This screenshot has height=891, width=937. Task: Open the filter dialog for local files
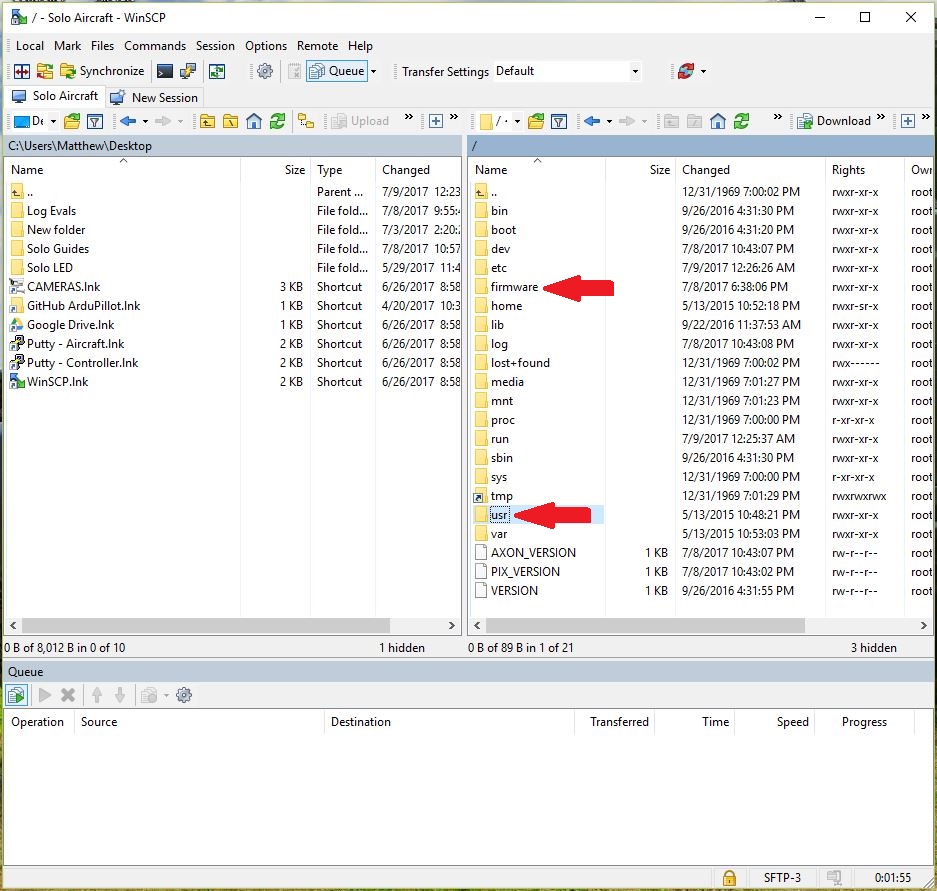tap(93, 120)
